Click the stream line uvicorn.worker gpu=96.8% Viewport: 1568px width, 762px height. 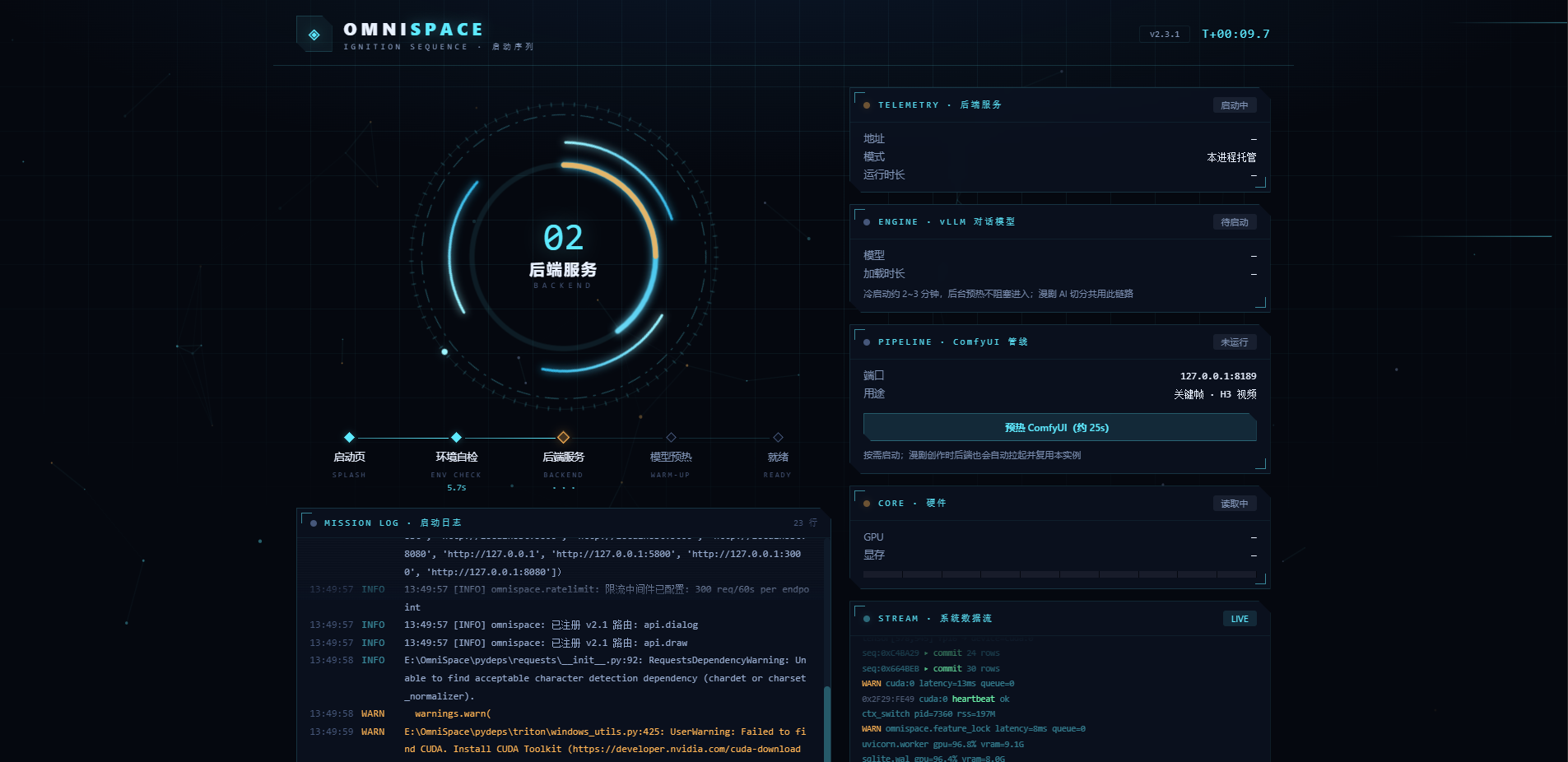[x=943, y=745]
